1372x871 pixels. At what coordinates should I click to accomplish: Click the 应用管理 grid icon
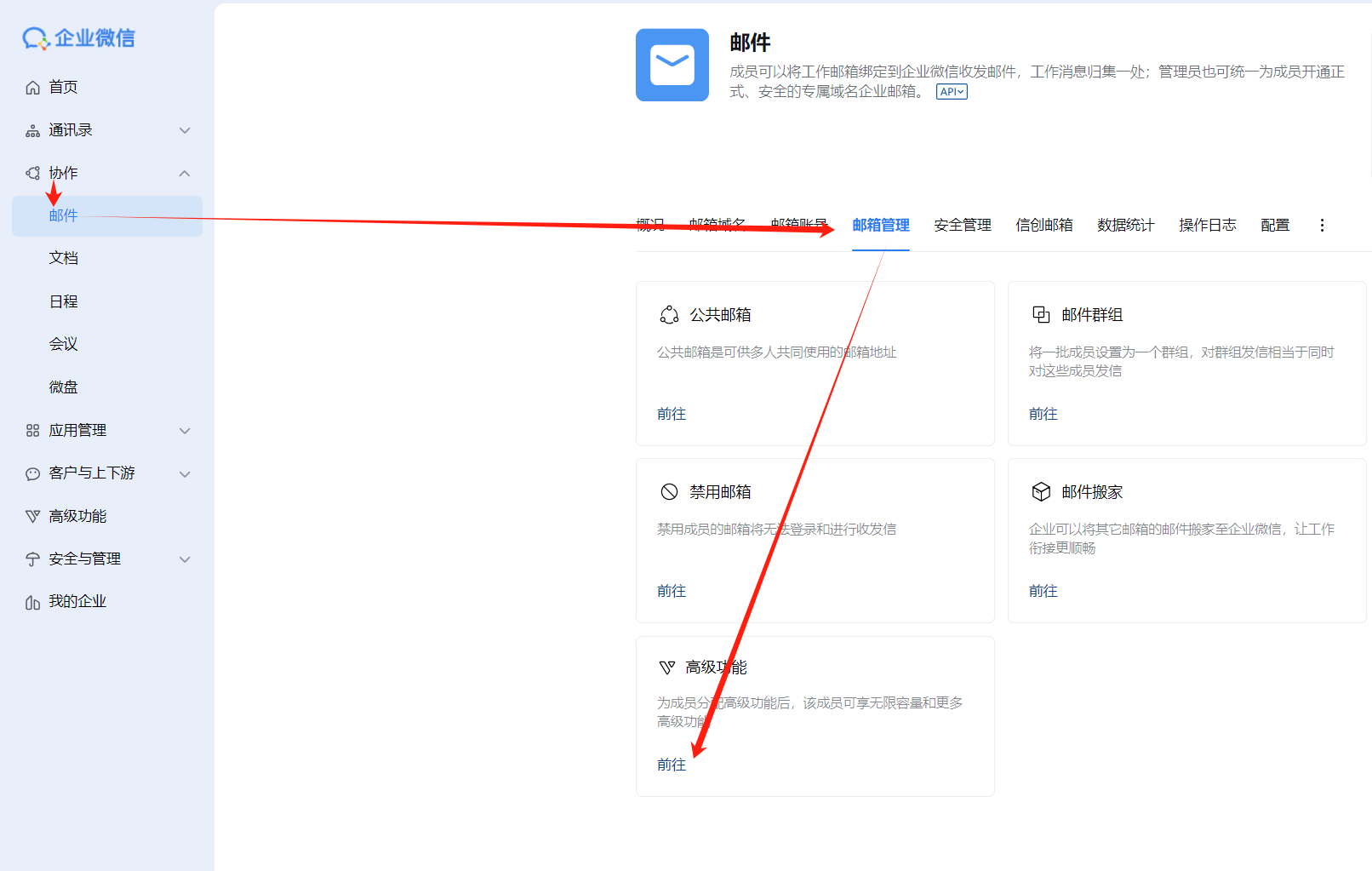(32, 431)
